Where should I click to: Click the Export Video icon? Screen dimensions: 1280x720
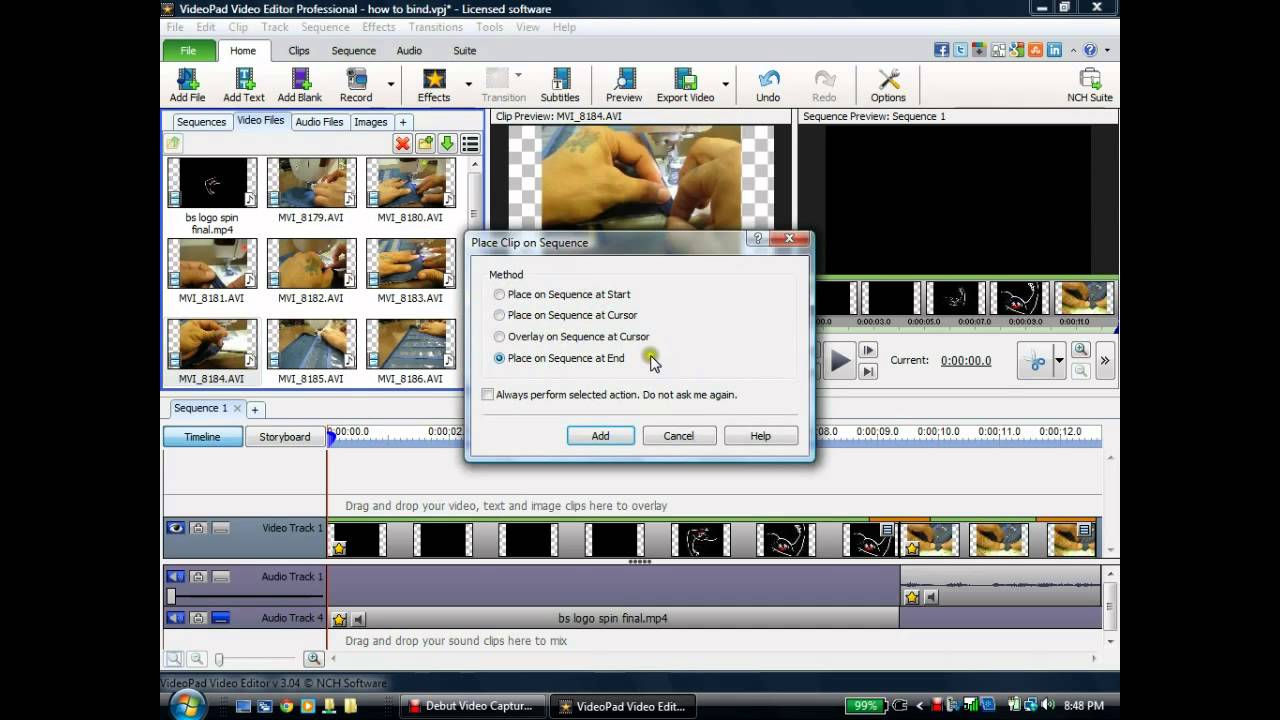pyautogui.click(x=685, y=80)
